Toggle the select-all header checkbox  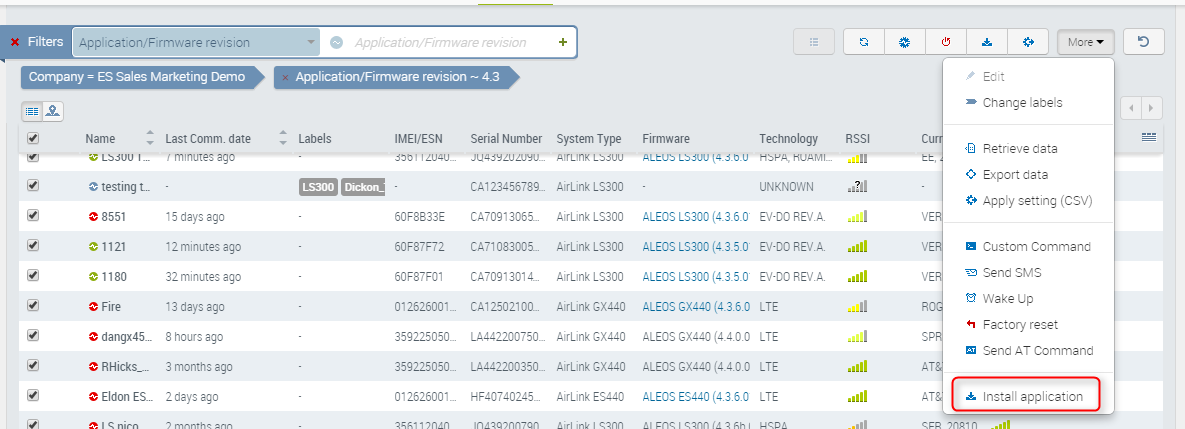tap(33, 139)
